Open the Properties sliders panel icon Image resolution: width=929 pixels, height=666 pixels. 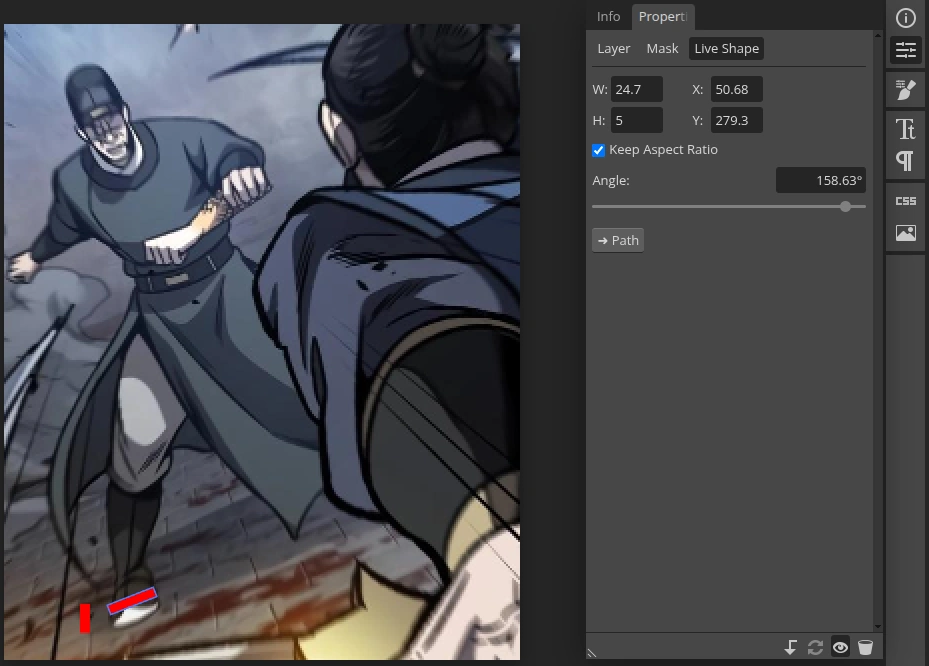tap(905, 50)
